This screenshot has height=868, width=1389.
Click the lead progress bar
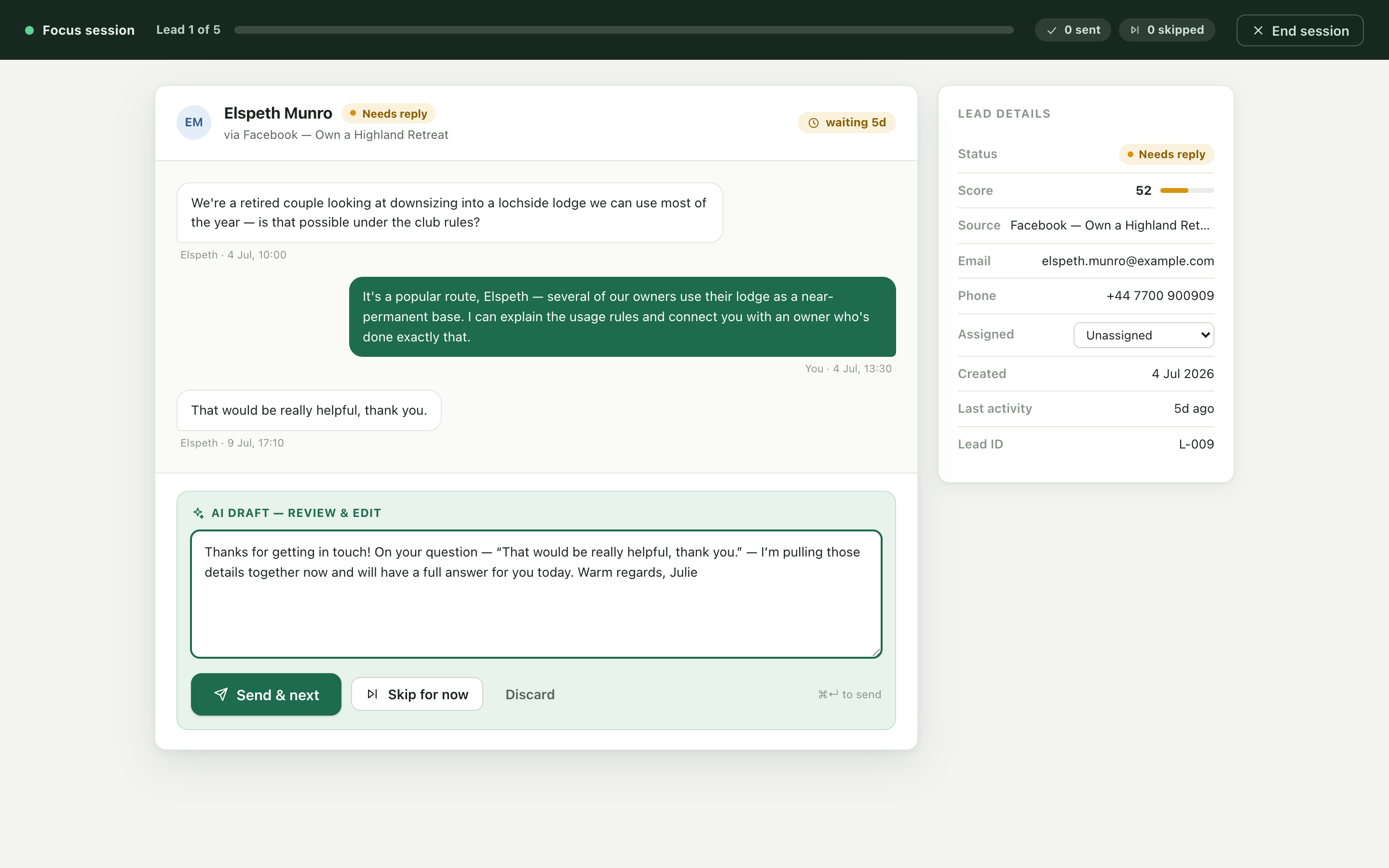[623, 30]
